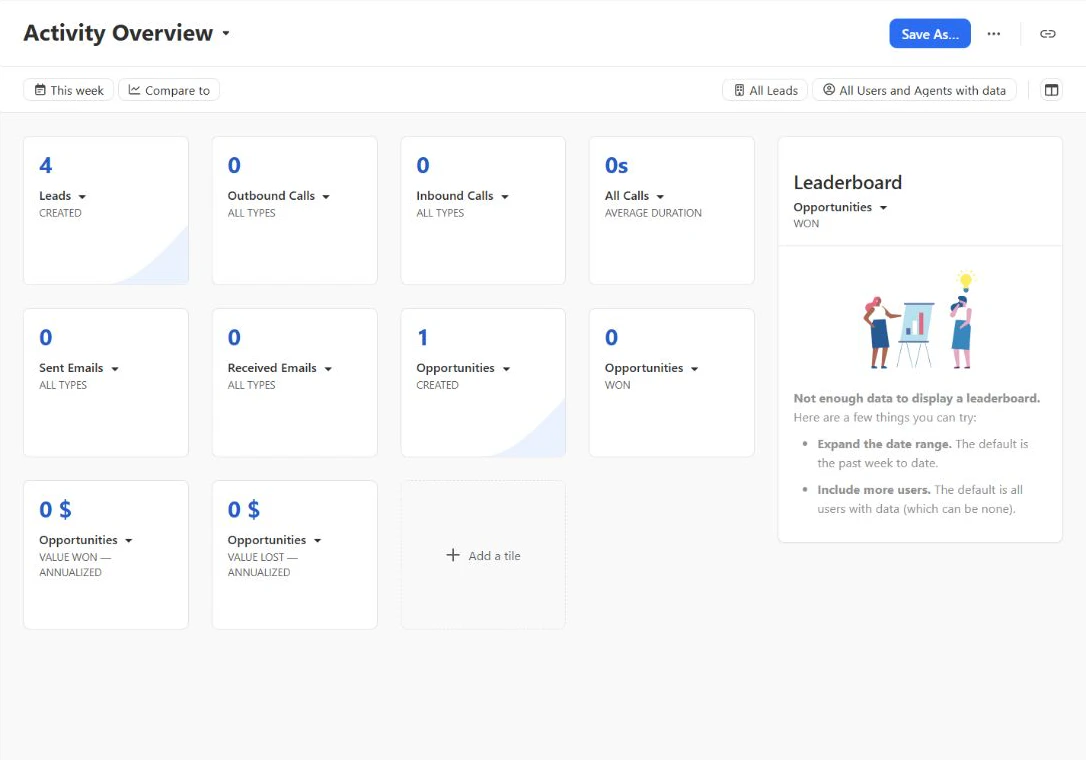This screenshot has height=760, width=1086.
Task: Click the plus icon in Add a tile
Action: click(453, 555)
